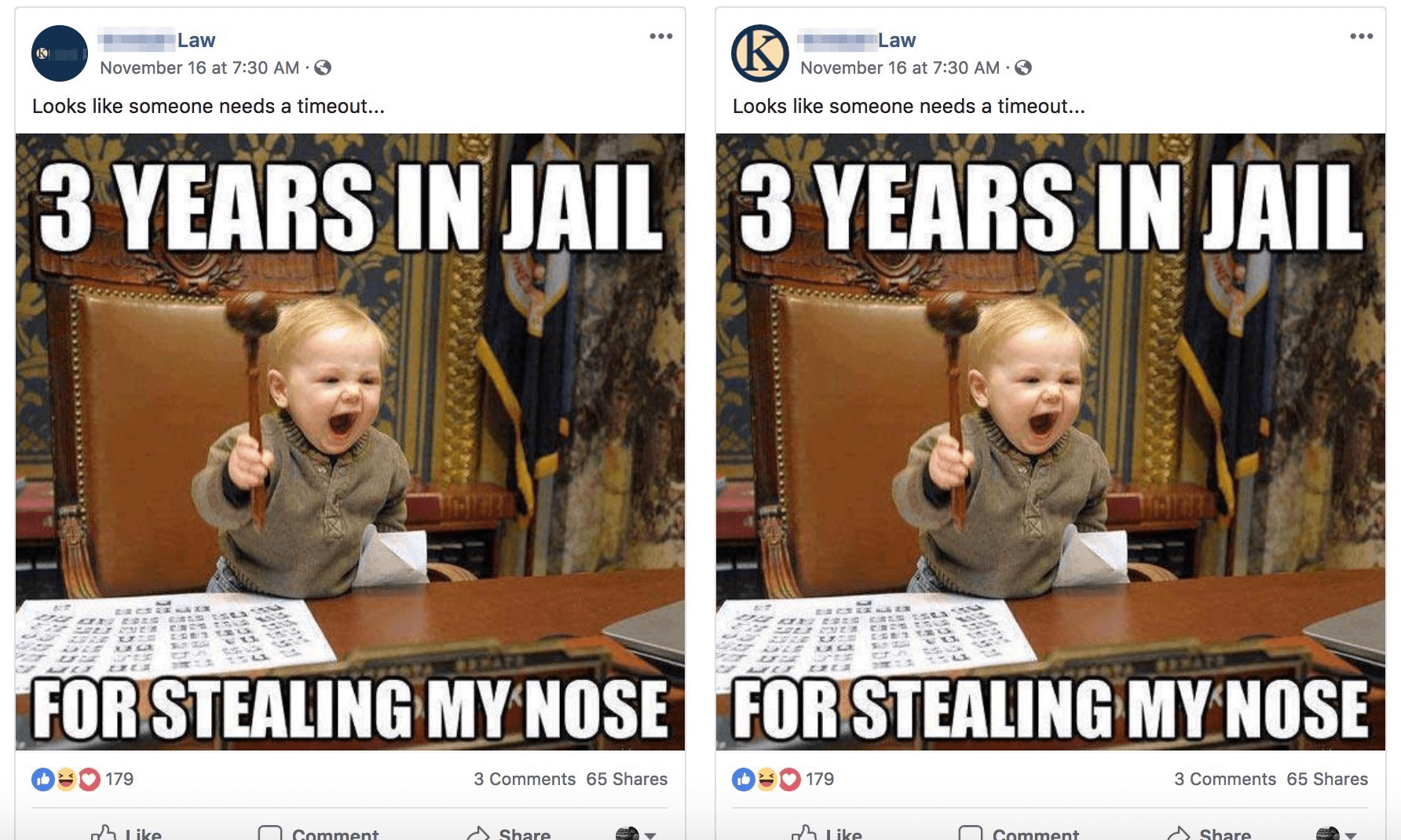
Task: Click the Haha reaction icon on the left post
Action: [x=66, y=779]
